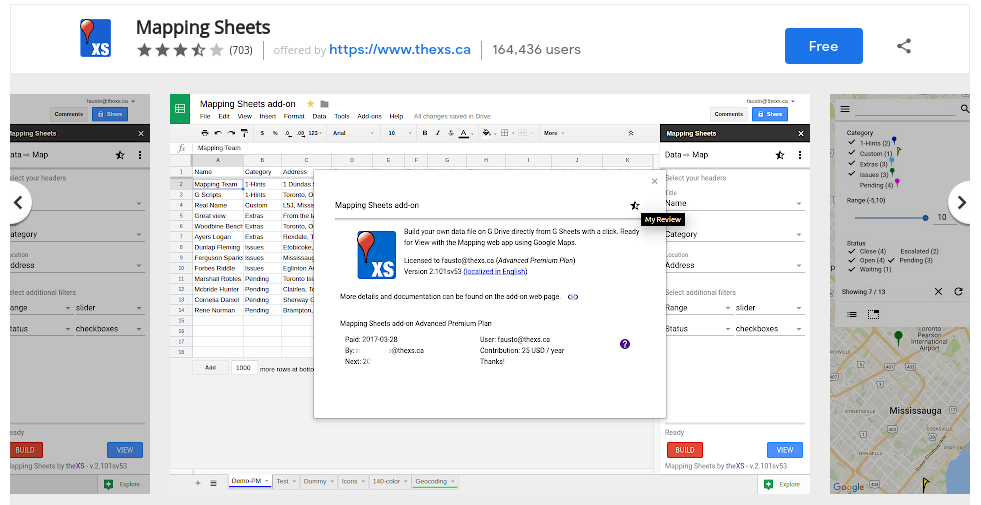Click the blue Free install button
This screenshot has height=505, width=981.
click(x=823, y=46)
